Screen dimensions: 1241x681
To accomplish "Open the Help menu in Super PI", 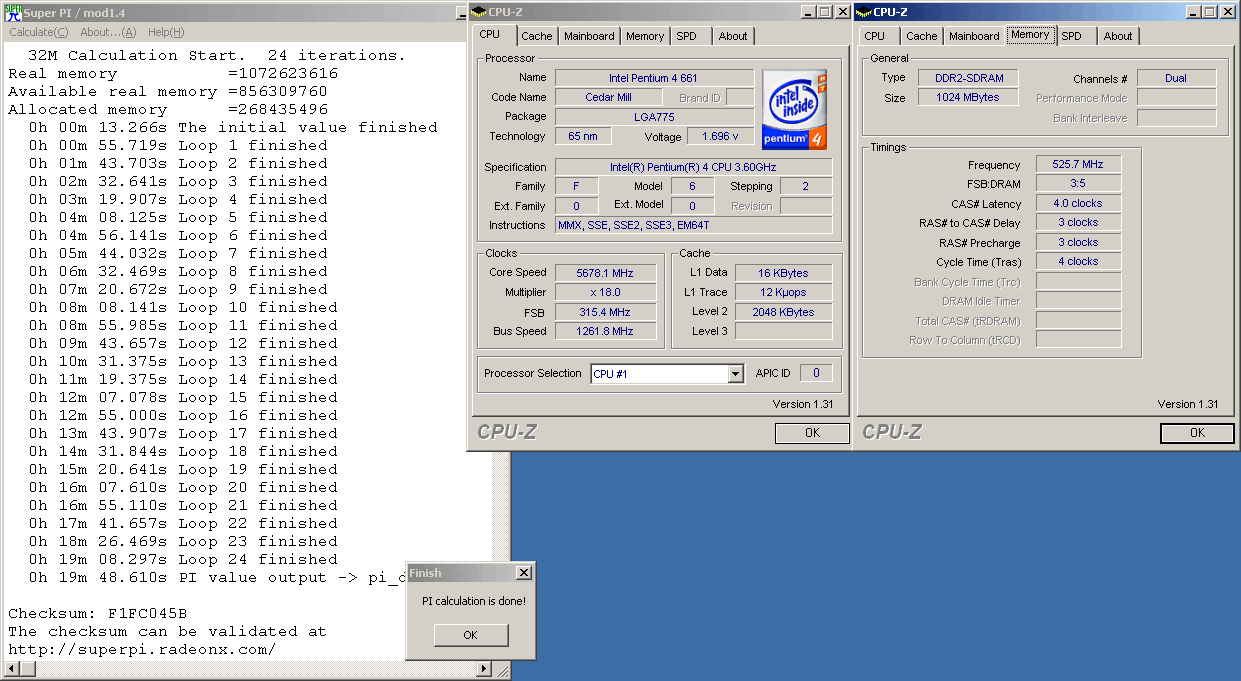I will [x=166, y=32].
